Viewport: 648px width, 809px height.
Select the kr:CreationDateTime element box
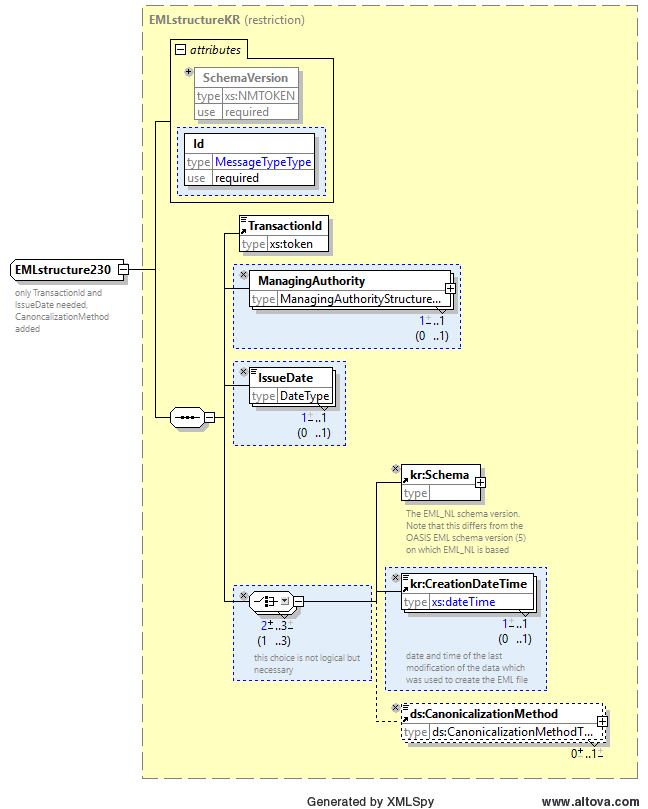tap(467, 592)
